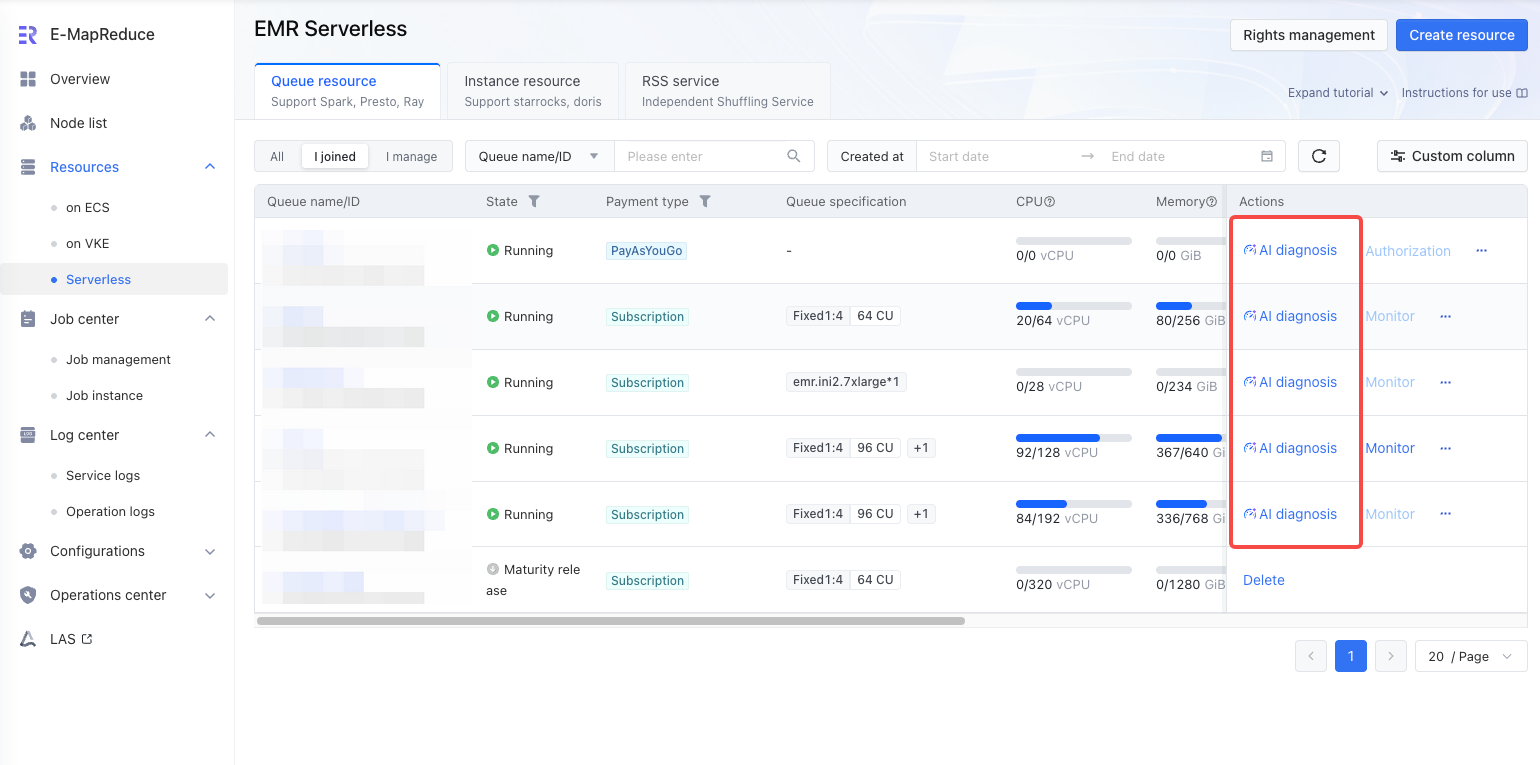Click the Create resource button
The width and height of the screenshot is (1540, 765).
pyautogui.click(x=1462, y=35)
